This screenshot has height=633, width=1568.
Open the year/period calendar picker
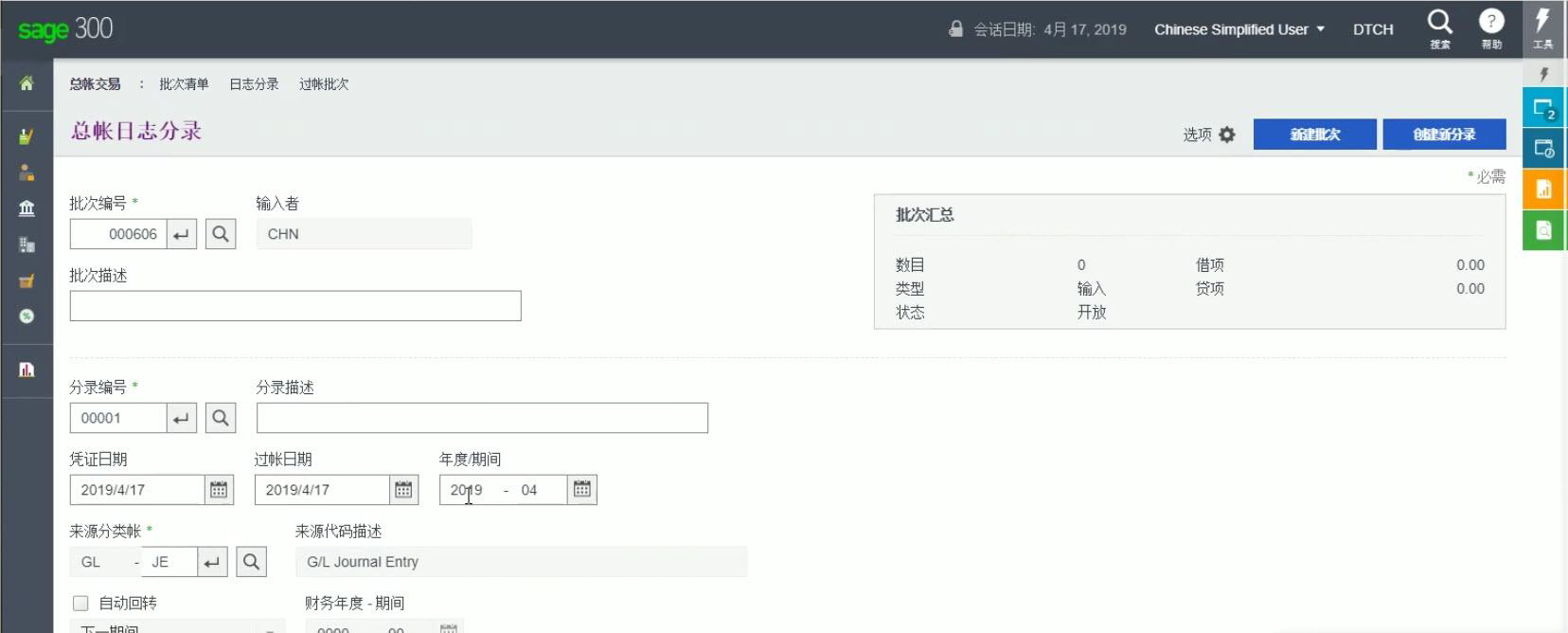click(581, 490)
